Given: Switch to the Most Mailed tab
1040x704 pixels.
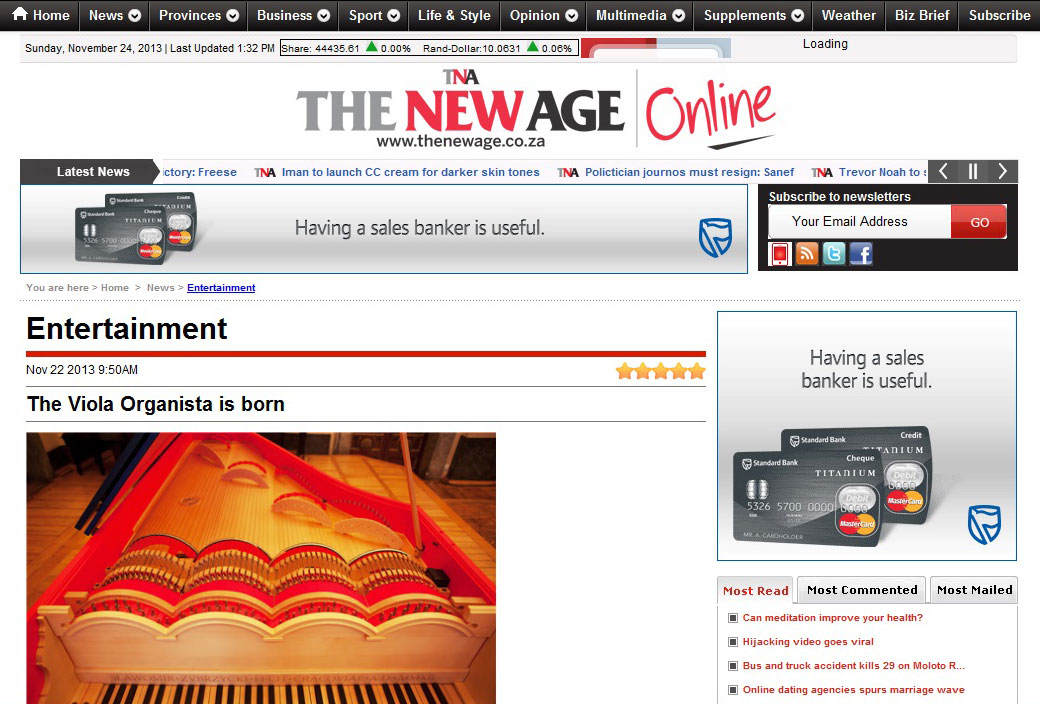Looking at the screenshot, I should 974,590.
